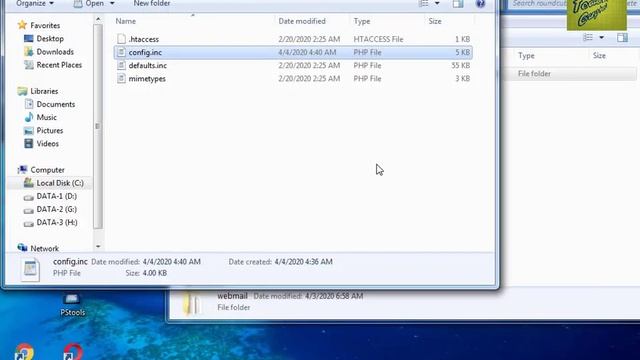This screenshot has height=360, width=640.
Task: Click the Computer icon in navigation pane
Action: pos(22,170)
